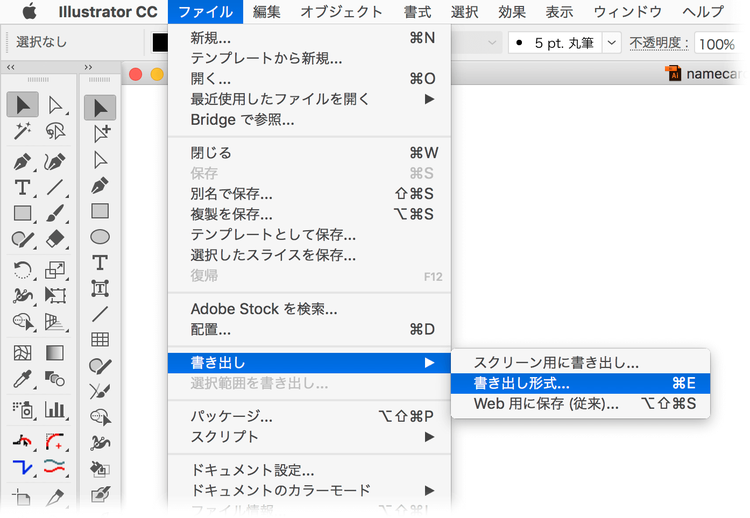
Task: Collapse the two-column toolbar with << arrows
Action: [11, 67]
